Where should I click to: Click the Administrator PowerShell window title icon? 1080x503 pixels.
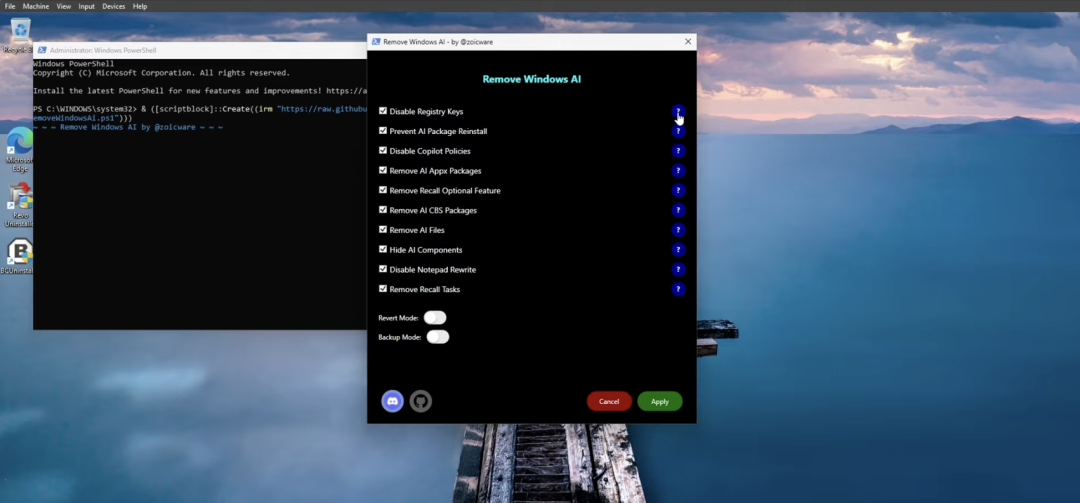tap(42, 50)
